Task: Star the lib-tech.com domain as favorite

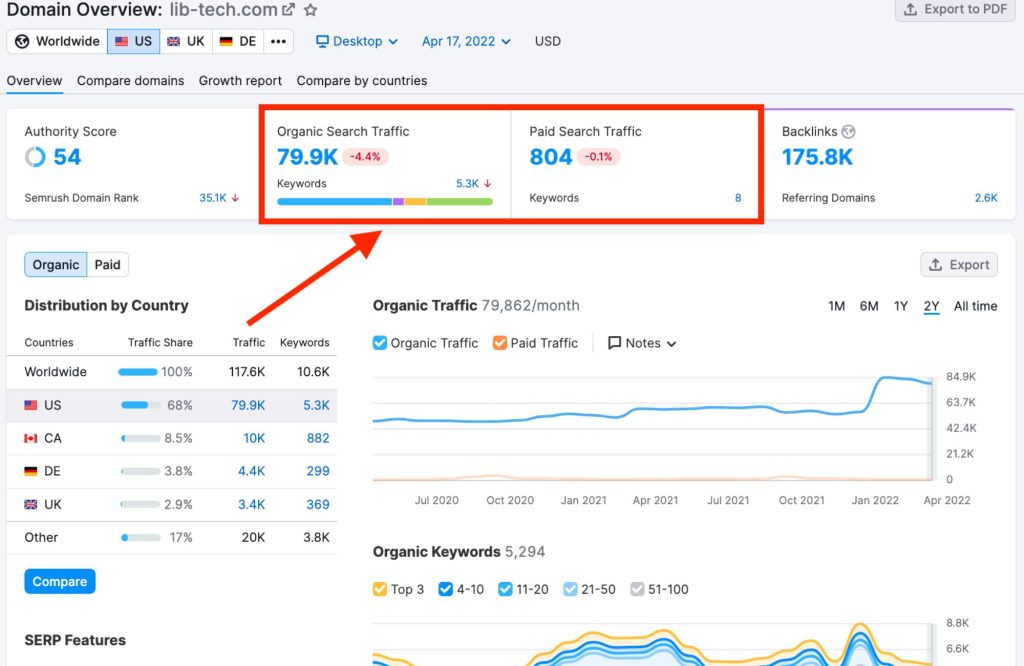Action: tap(310, 10)
